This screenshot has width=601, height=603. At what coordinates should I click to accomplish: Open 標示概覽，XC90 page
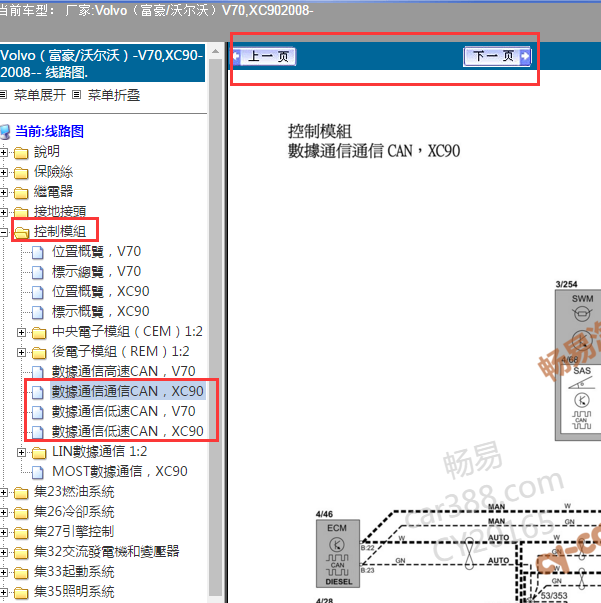pos(101,311)
